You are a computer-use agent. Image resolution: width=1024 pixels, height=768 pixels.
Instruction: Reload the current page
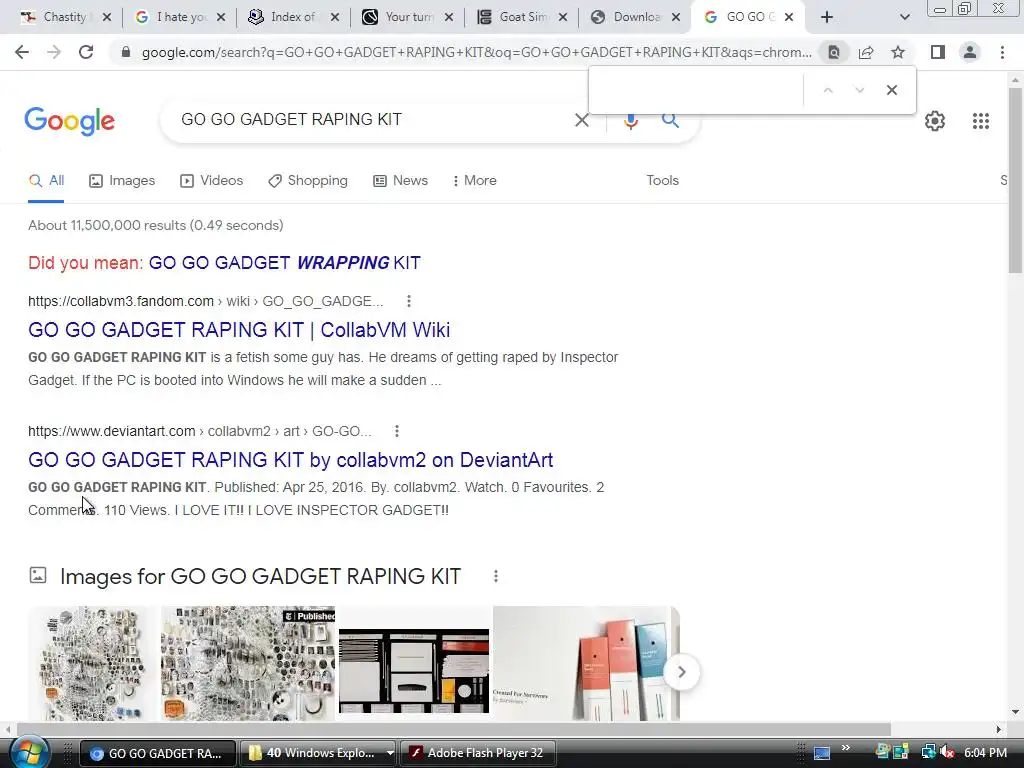point(86,52)
